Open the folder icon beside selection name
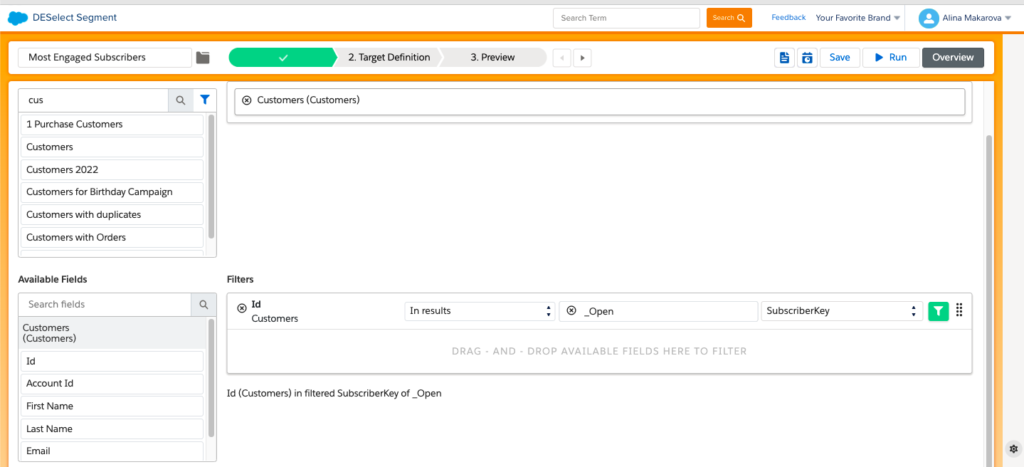The height and width of the screenshot is (467, 1024). point(203,58)
